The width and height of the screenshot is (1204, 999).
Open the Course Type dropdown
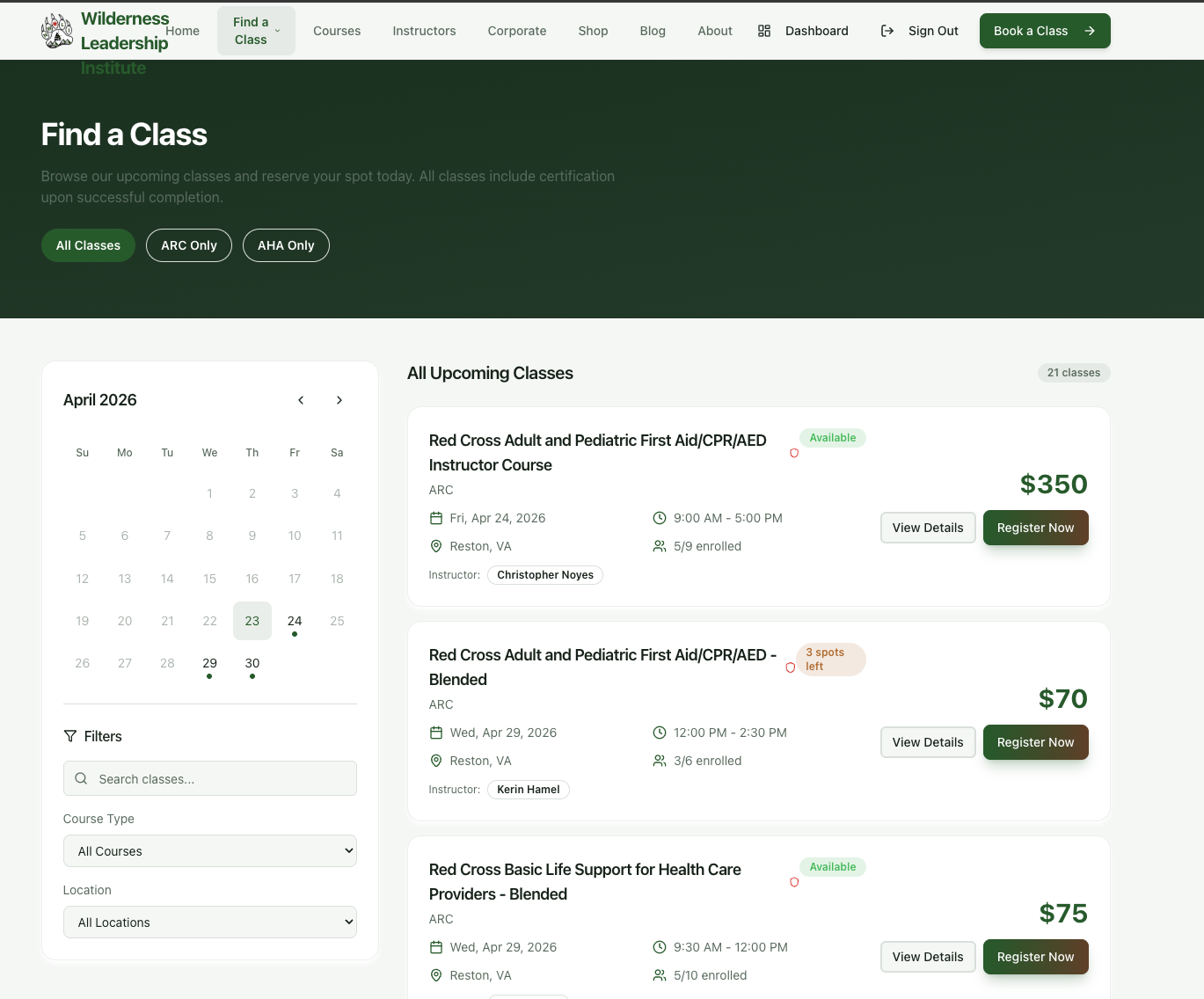(209, 850)
